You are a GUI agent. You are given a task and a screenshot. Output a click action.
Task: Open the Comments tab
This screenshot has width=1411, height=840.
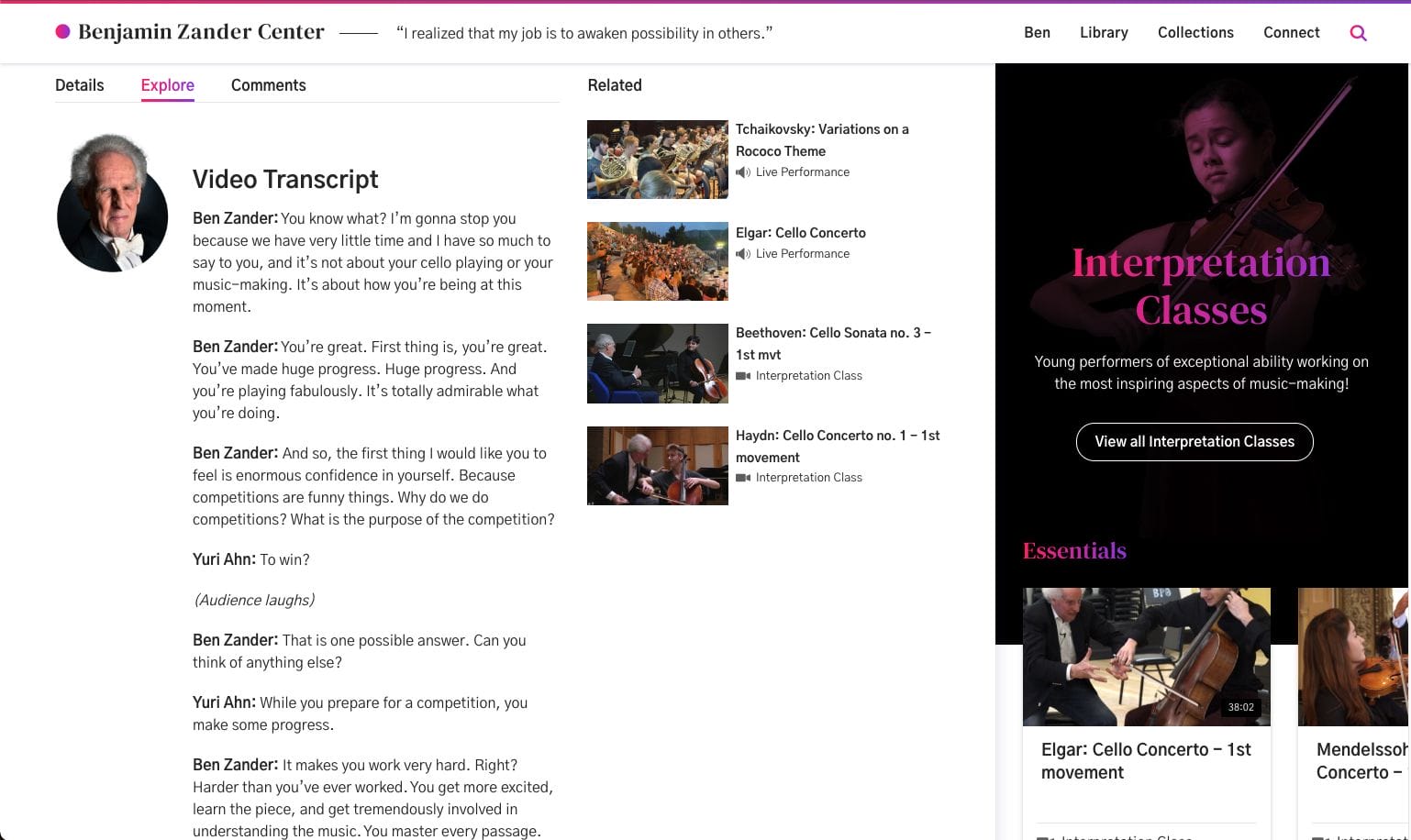click(x=268, y=85)
